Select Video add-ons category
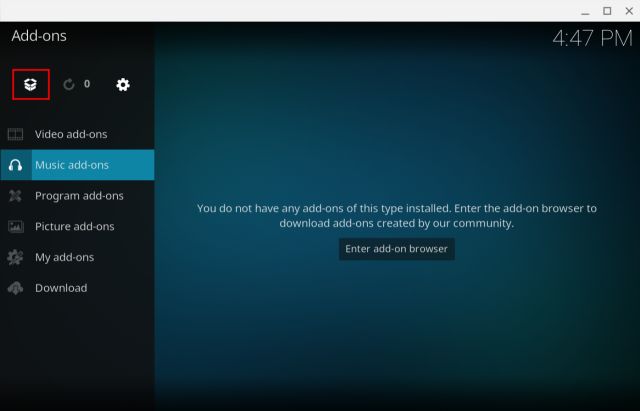 (x=78, y=134)
